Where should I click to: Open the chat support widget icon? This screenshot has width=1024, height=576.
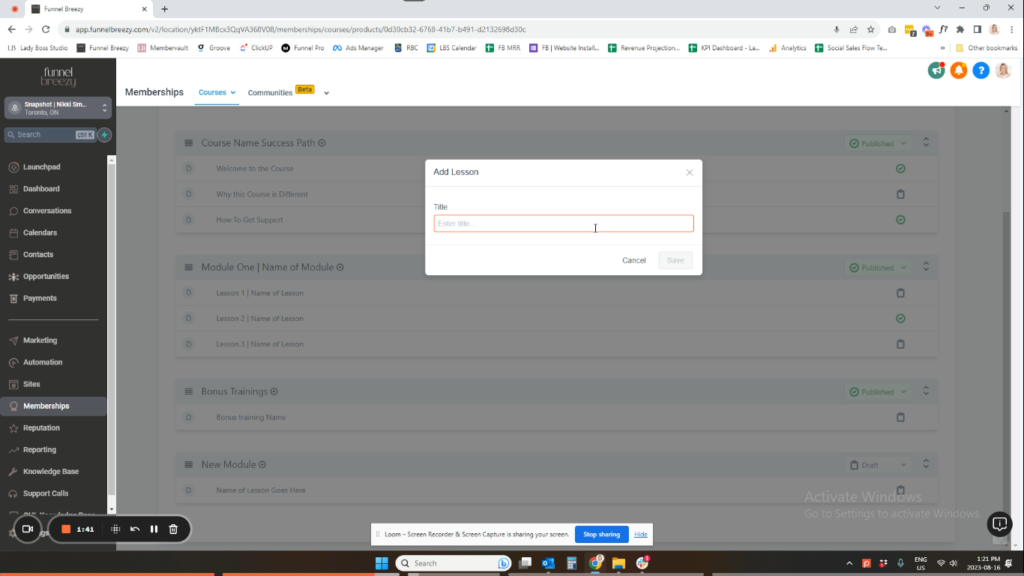click(x=999, y=523)
